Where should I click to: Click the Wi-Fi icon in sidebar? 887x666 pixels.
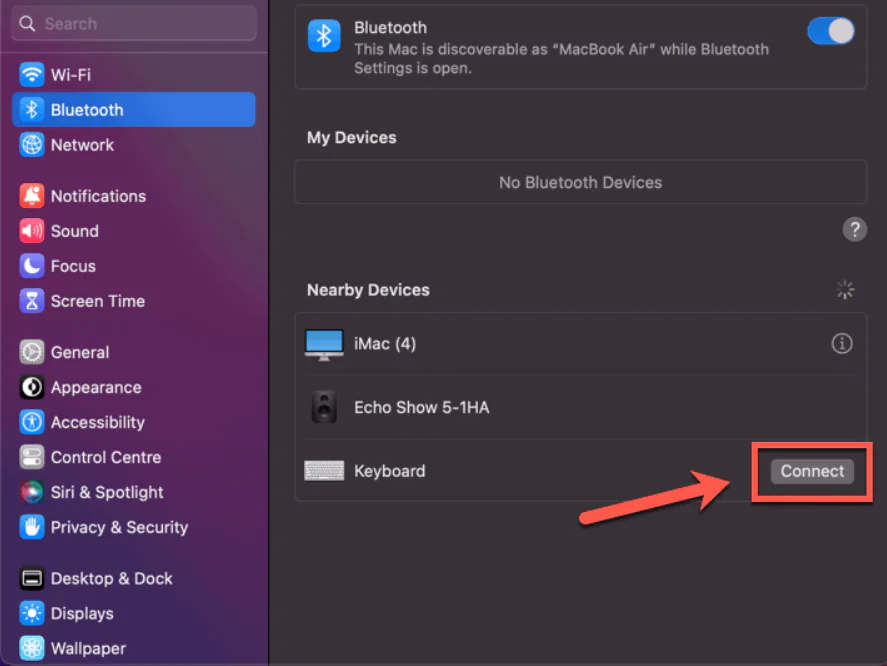[32, 75]
